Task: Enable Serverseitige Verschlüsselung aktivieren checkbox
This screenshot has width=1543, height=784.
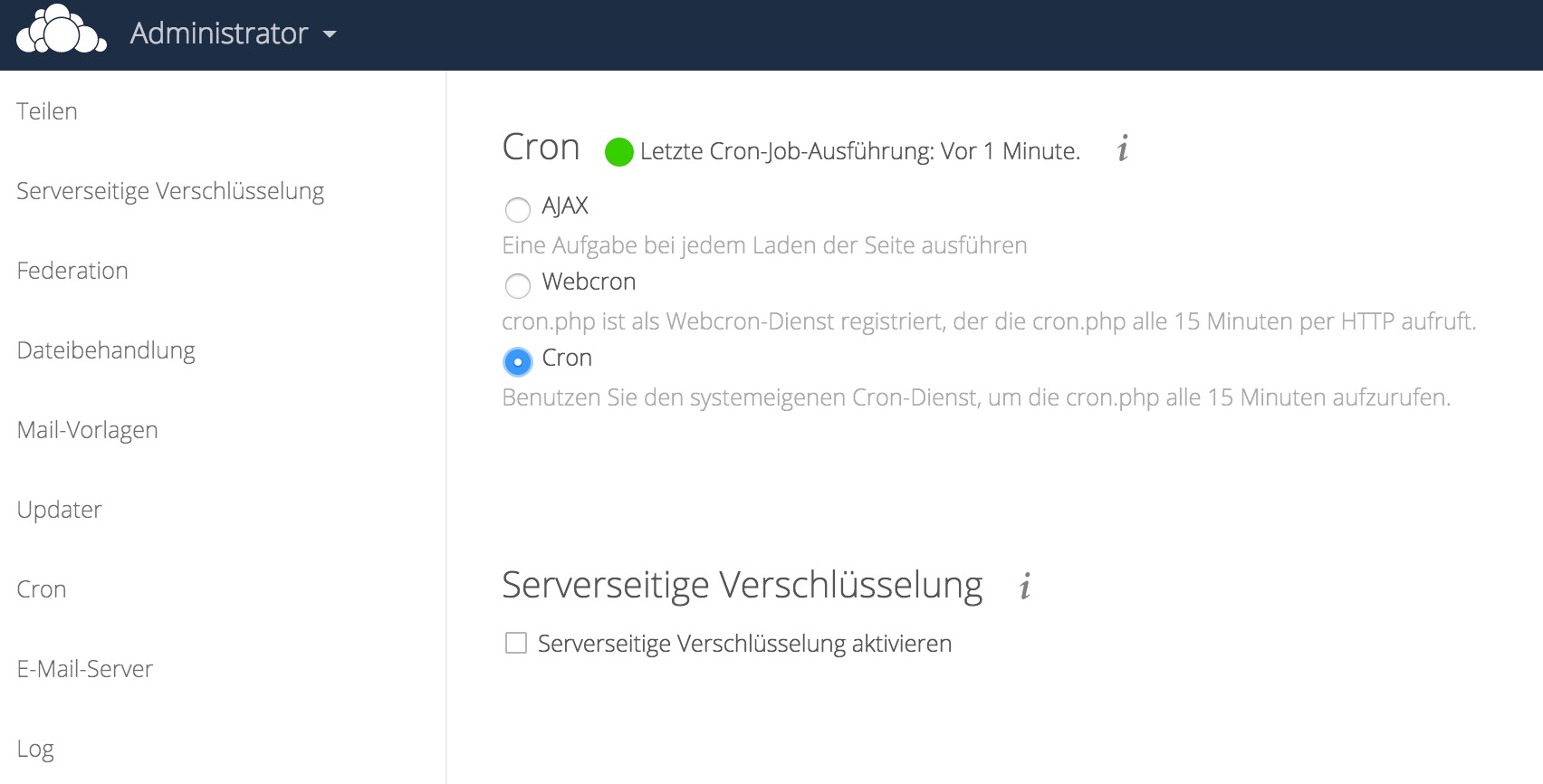Action: pyautogui.click(x=516, y=644)
